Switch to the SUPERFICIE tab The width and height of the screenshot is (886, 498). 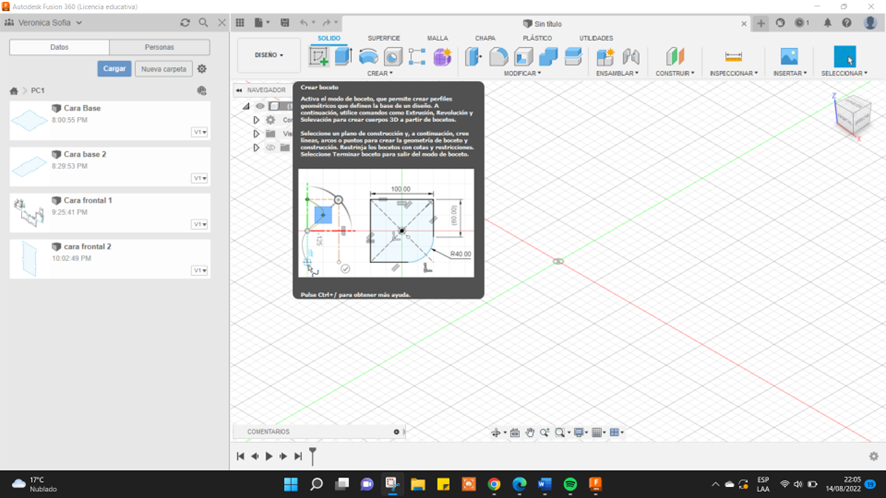click(x=384, y=38)
